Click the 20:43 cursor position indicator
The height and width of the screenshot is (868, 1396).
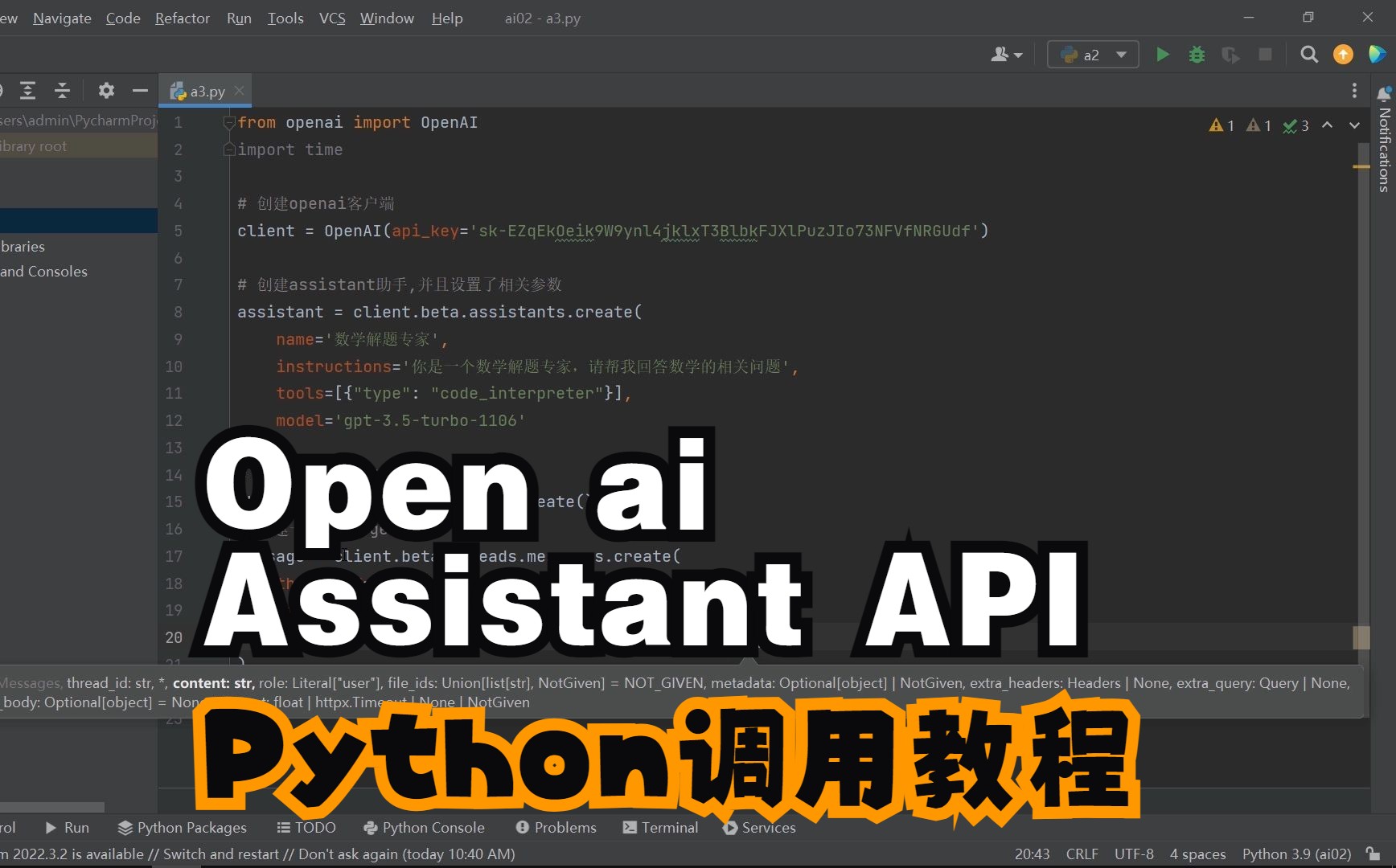(1032, 854)
